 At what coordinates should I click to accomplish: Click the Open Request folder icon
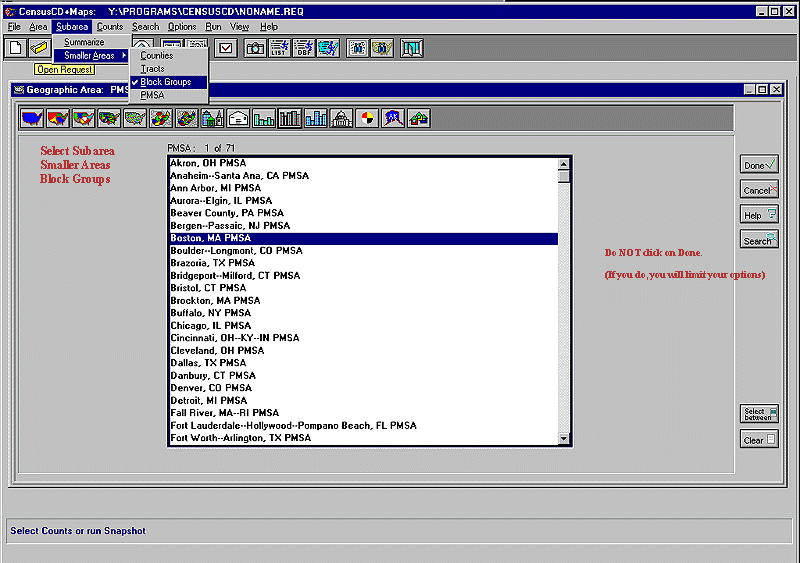coord(39,47)
